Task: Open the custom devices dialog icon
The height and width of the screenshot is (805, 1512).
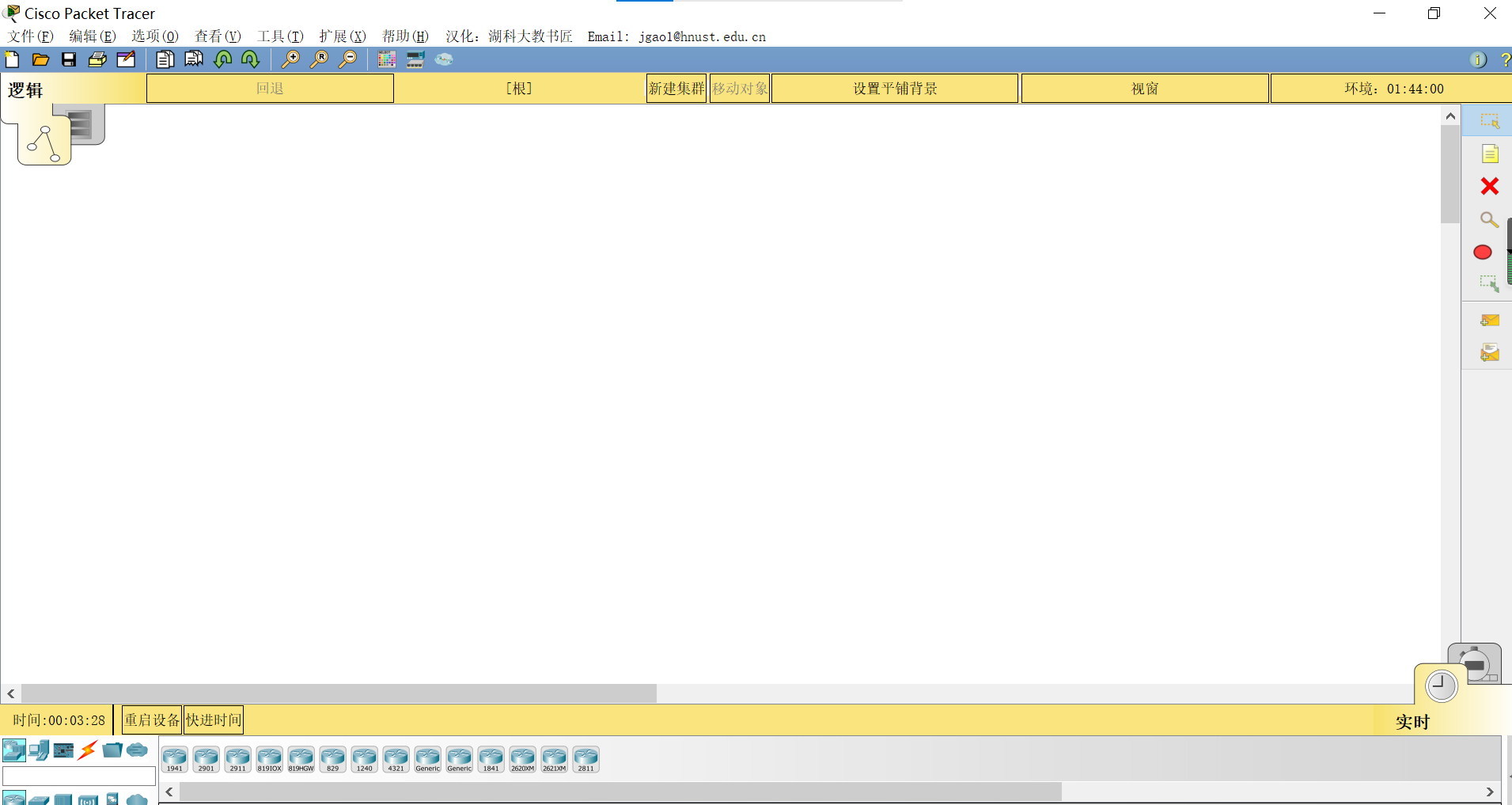Action: [x=415, y=59]
